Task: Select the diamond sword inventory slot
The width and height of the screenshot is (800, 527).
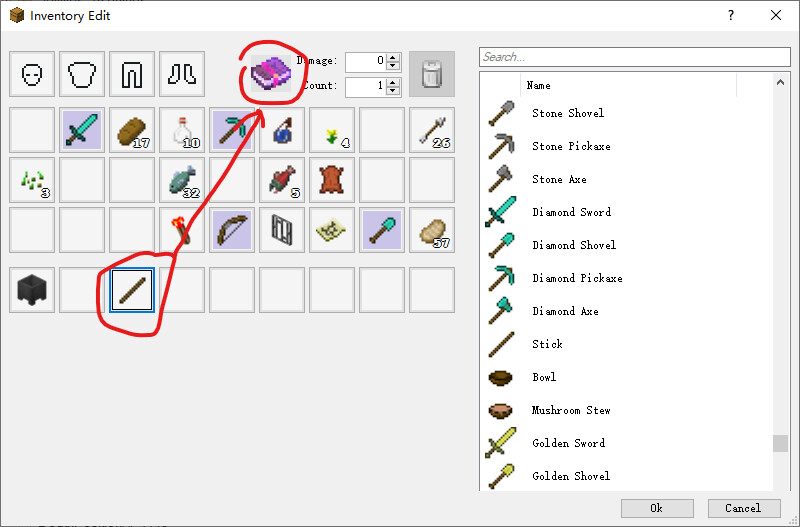Action: click(x=82, y=130)
